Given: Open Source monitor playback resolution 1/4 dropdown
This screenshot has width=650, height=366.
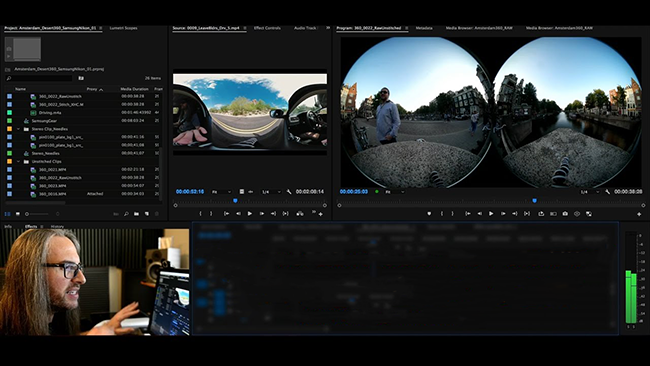Looking at the screenshot, I should [x=271, y=192].
